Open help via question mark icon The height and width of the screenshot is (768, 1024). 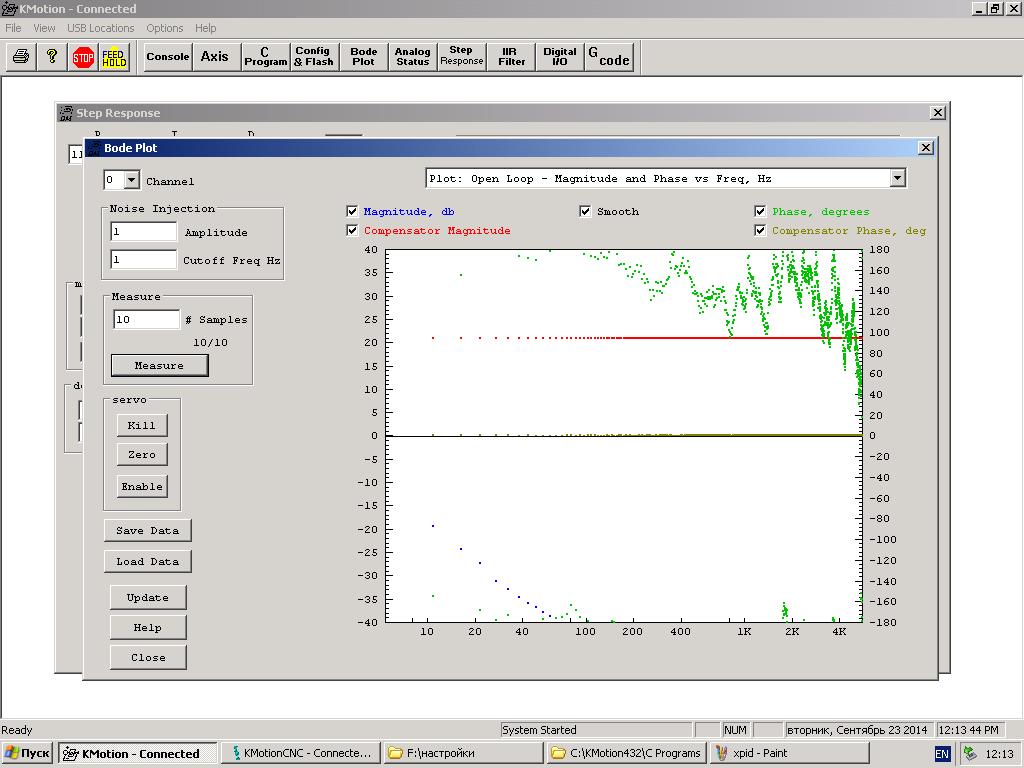click(52, 57)
